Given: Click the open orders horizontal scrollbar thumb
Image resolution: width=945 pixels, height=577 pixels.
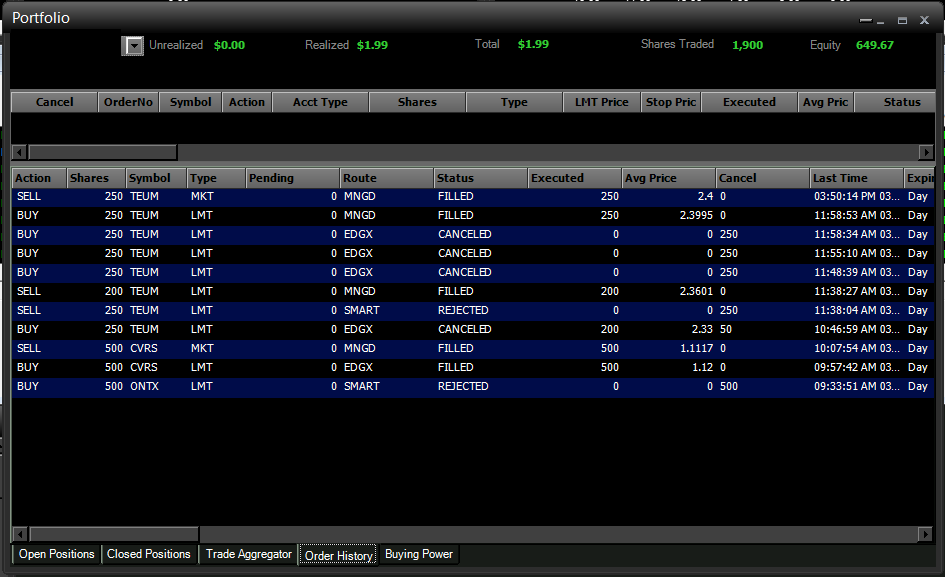Looking at the screenshot, I should point(103,153).
